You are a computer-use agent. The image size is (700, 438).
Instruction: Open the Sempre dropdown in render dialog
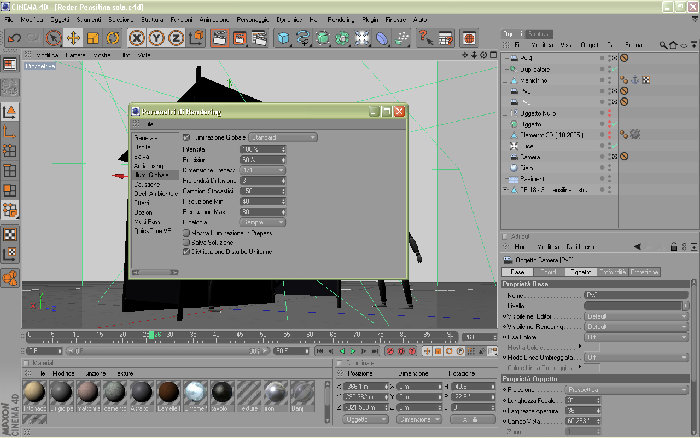click(x=263, y=222)
